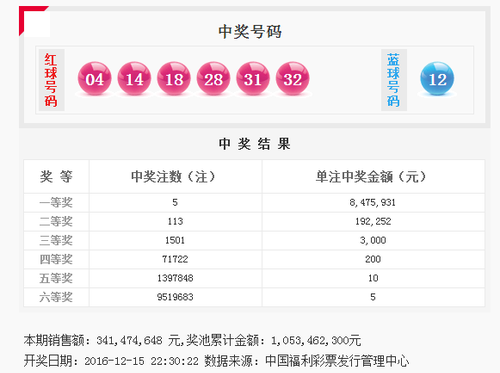Click the 中国福利彩票发行管理中心 source text

pyautogui.click(x=337, y=361)
